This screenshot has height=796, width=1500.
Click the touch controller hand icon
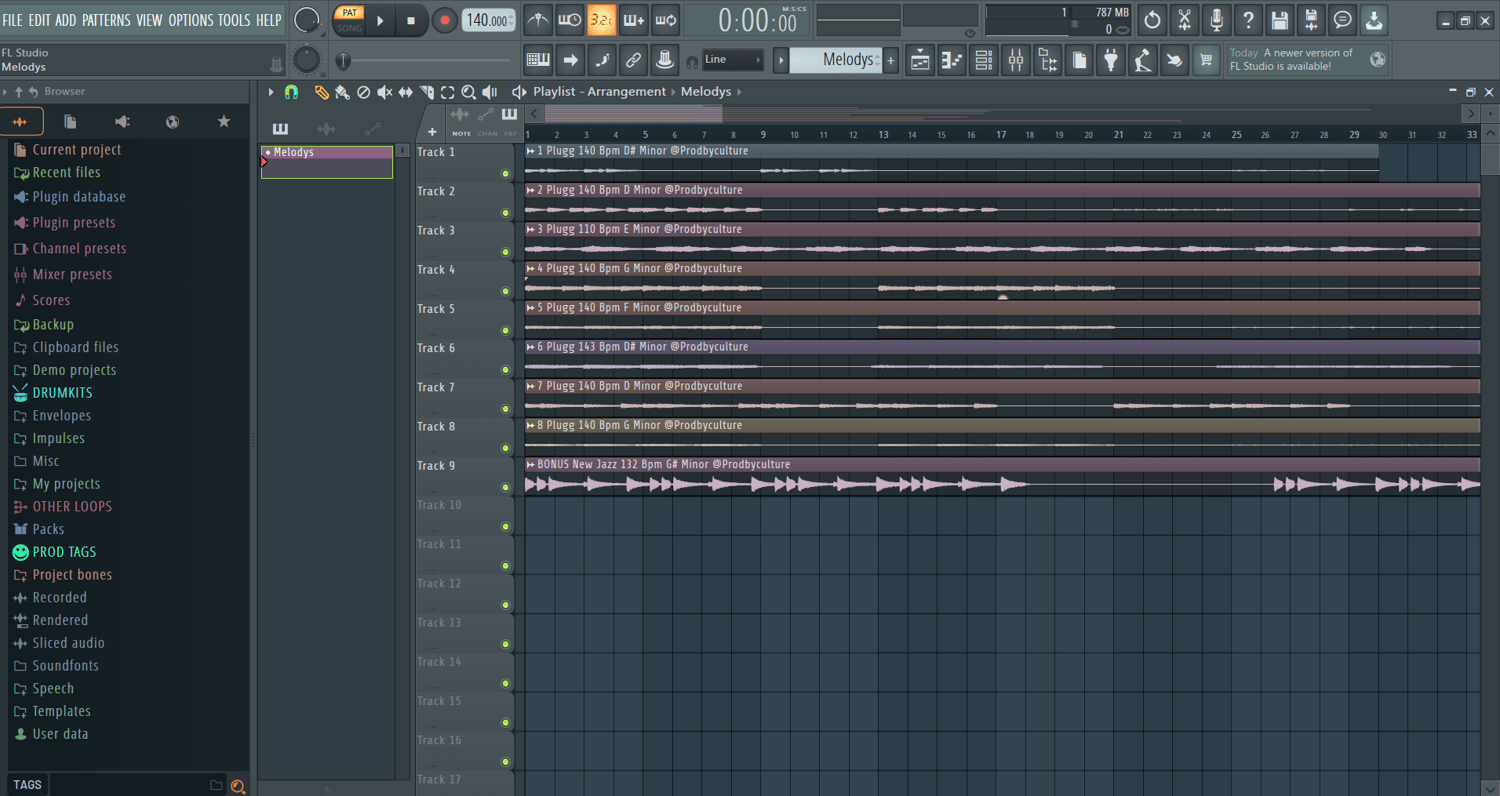click(x=1175, y=60)
